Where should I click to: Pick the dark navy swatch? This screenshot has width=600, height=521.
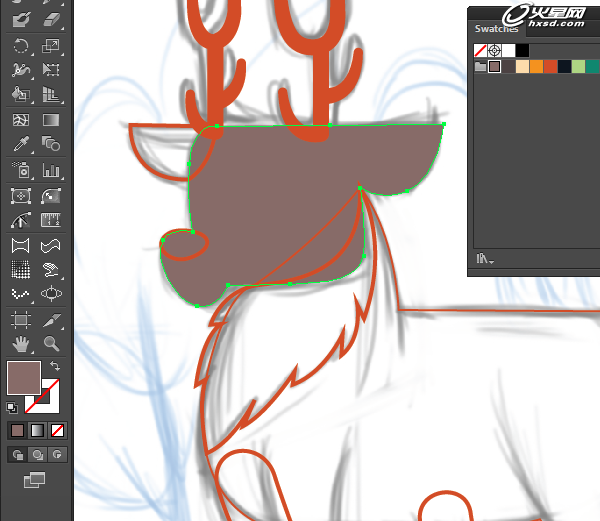564,67
